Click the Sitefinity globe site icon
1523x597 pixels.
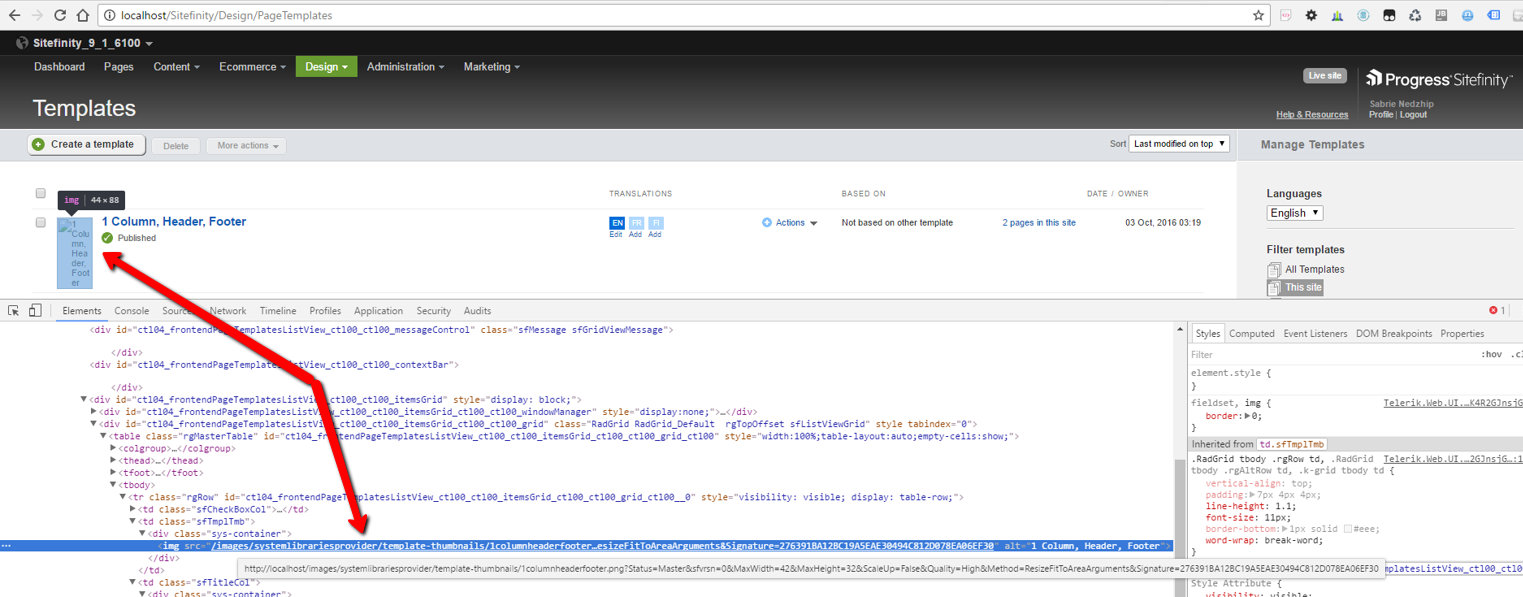pos(22,44)
